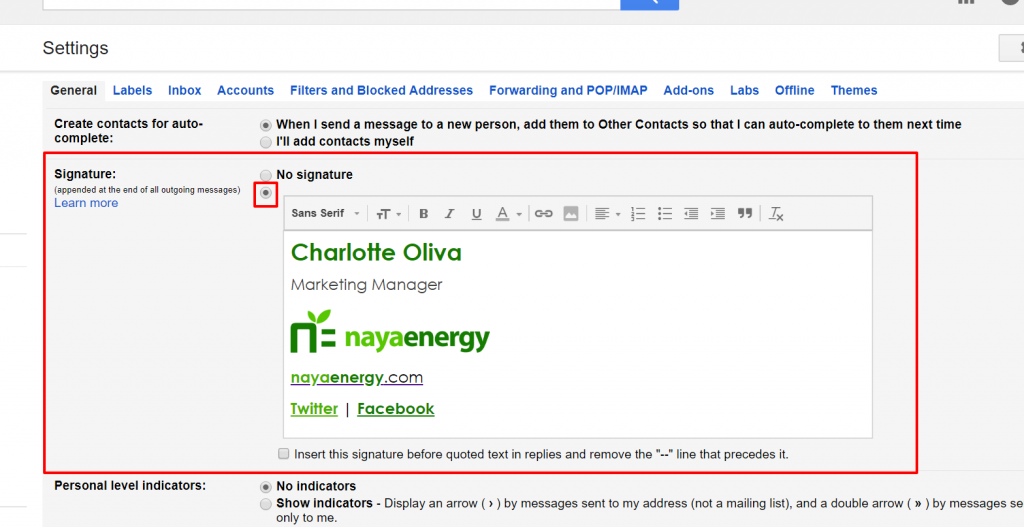Click the blue search button
The width and height of the screenshot is (1024, 527).
pos(650,5)
